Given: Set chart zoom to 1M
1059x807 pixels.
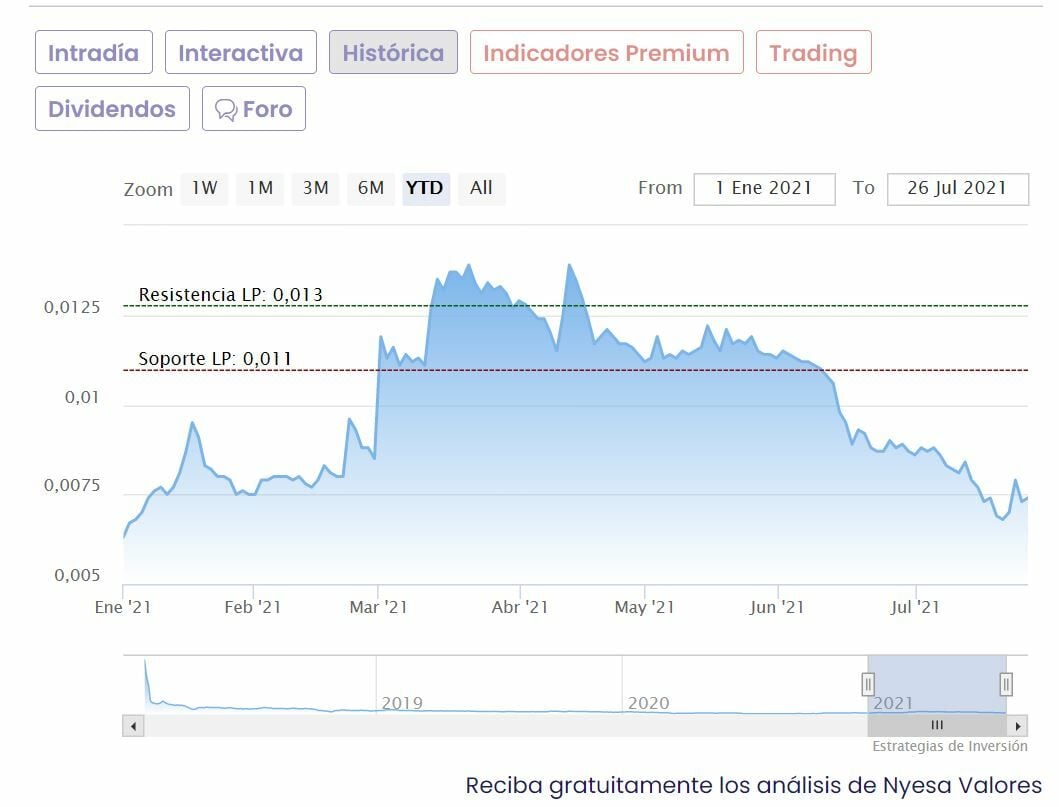Looking at the screenshot, I should (x=260, y=188).
